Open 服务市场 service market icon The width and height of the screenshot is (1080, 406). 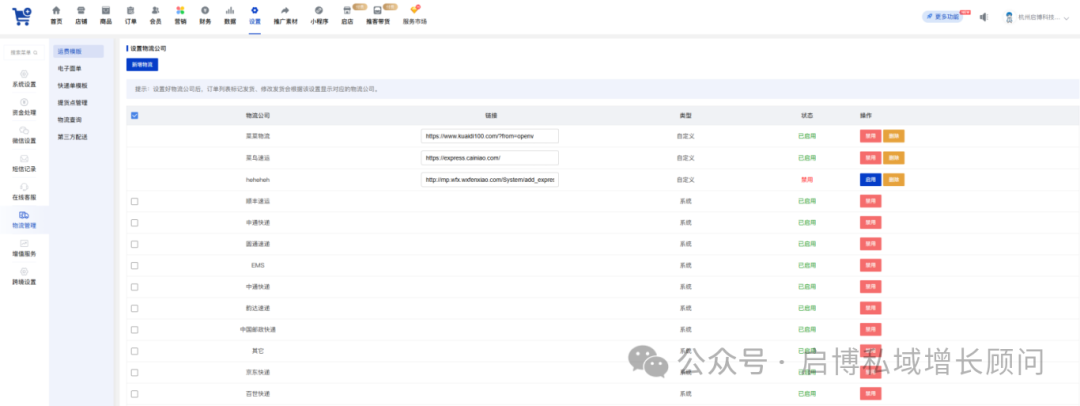(x=414, y=14)
